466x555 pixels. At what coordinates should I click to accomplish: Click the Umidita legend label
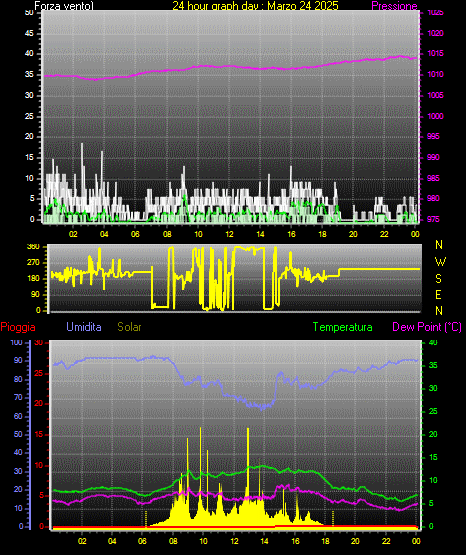point(84,327)
